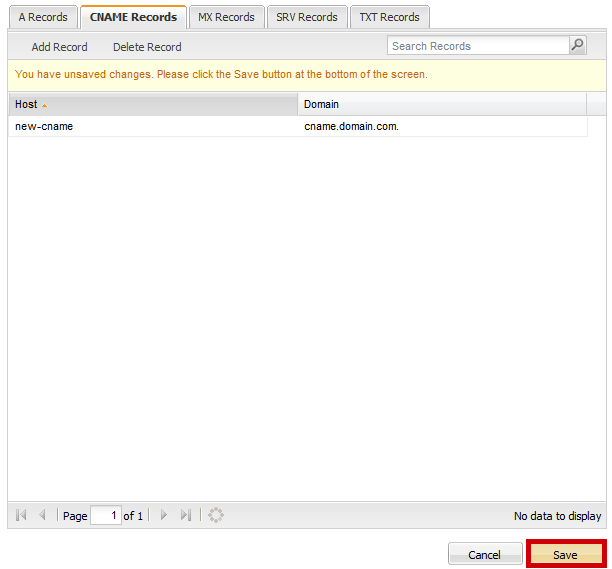This screenshot has width=612, height=569.
Task: Click Add Record in the toolbar
Action: [59, 47]
